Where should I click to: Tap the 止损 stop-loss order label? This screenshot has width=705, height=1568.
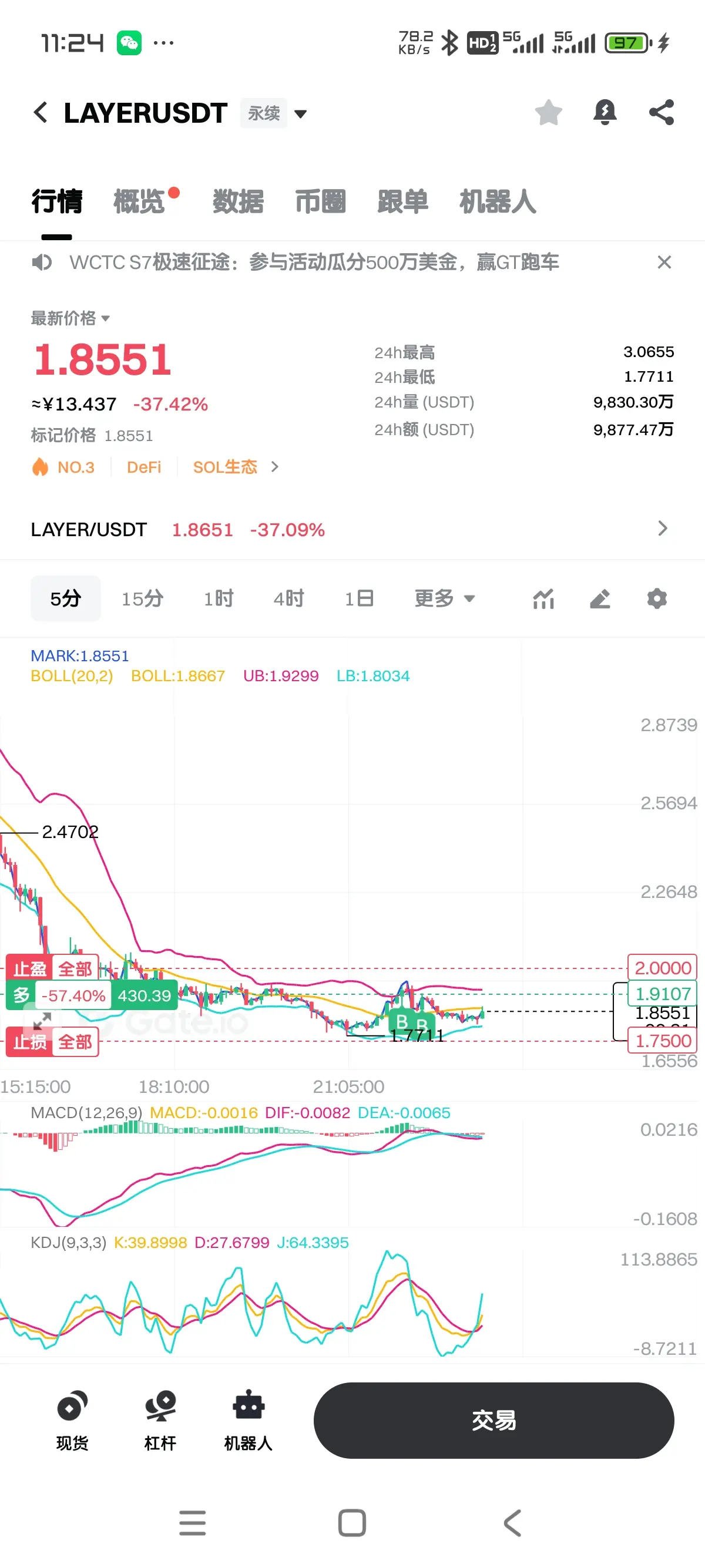(30, 1042)
